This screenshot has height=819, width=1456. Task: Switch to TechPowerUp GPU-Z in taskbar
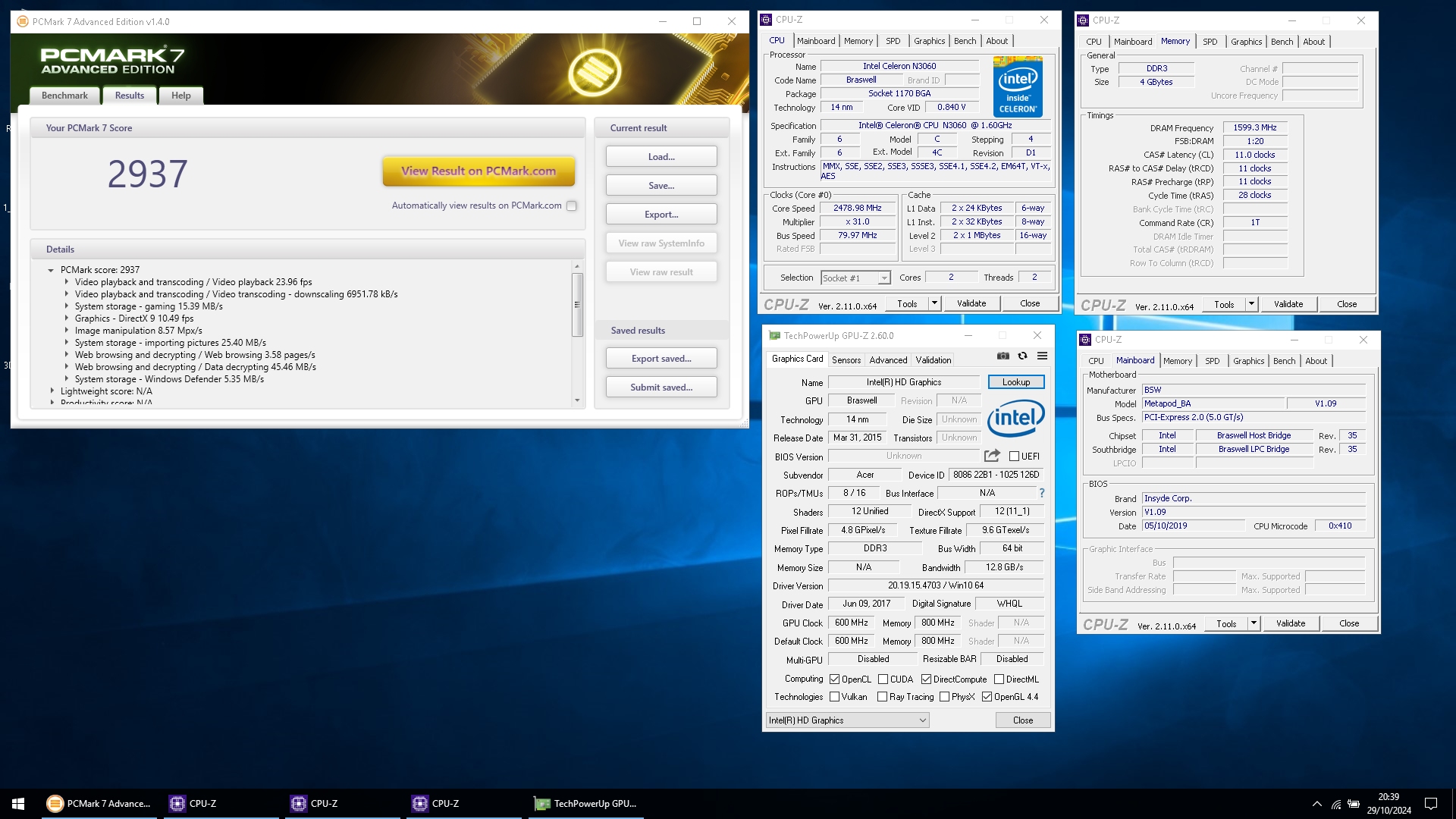pyautogui.click(x=586, y=804)
